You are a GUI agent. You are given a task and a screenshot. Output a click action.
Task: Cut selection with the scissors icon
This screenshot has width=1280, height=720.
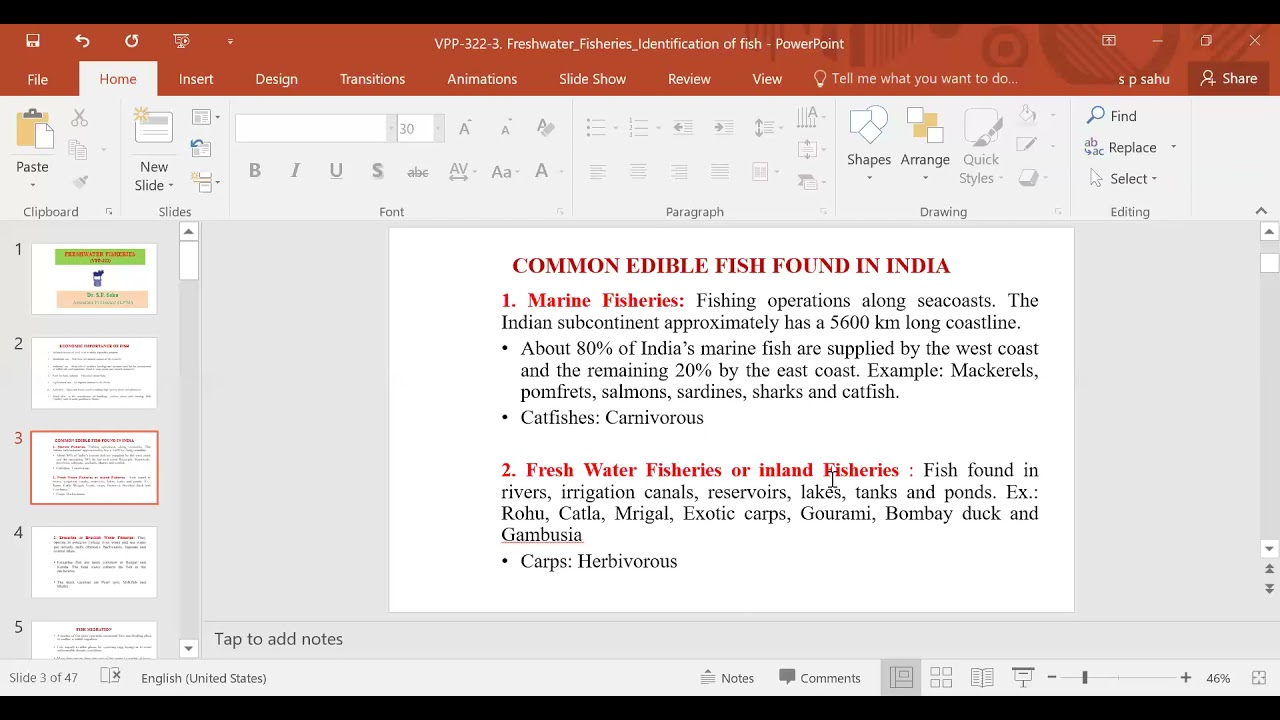79,118
